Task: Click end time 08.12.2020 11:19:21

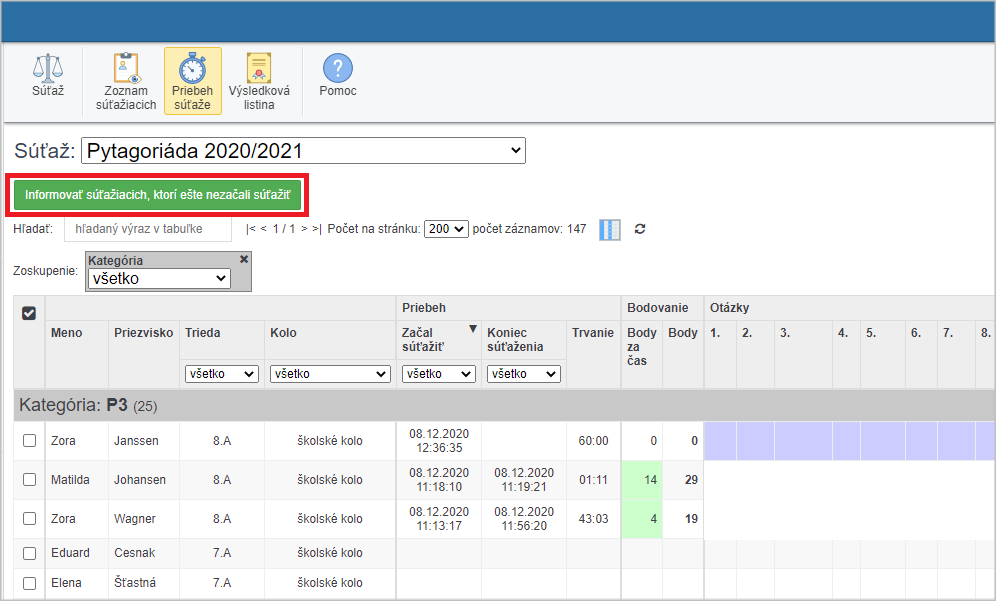Action: coord(524,480)
